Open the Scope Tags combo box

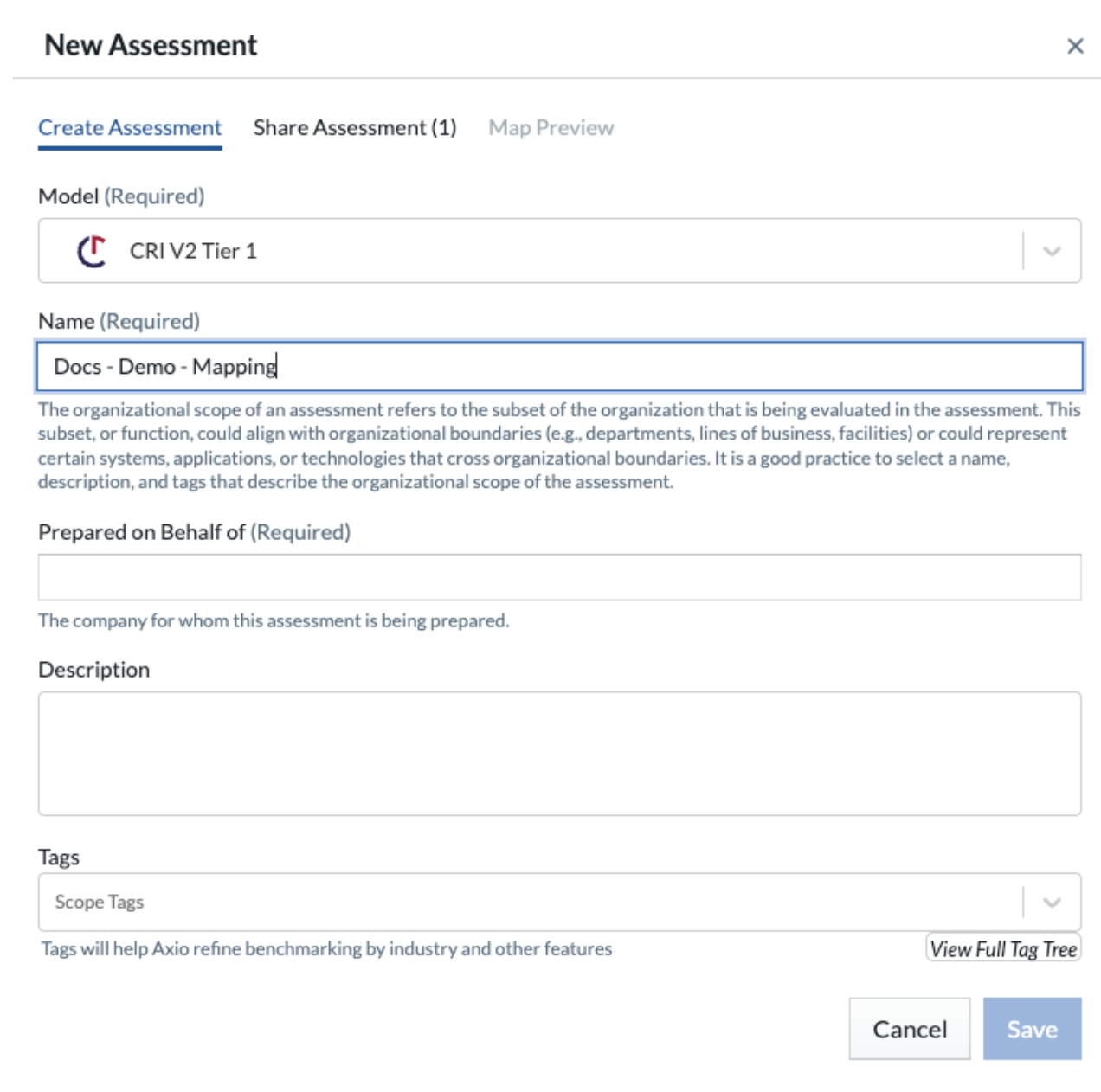(x=559, y=902)
